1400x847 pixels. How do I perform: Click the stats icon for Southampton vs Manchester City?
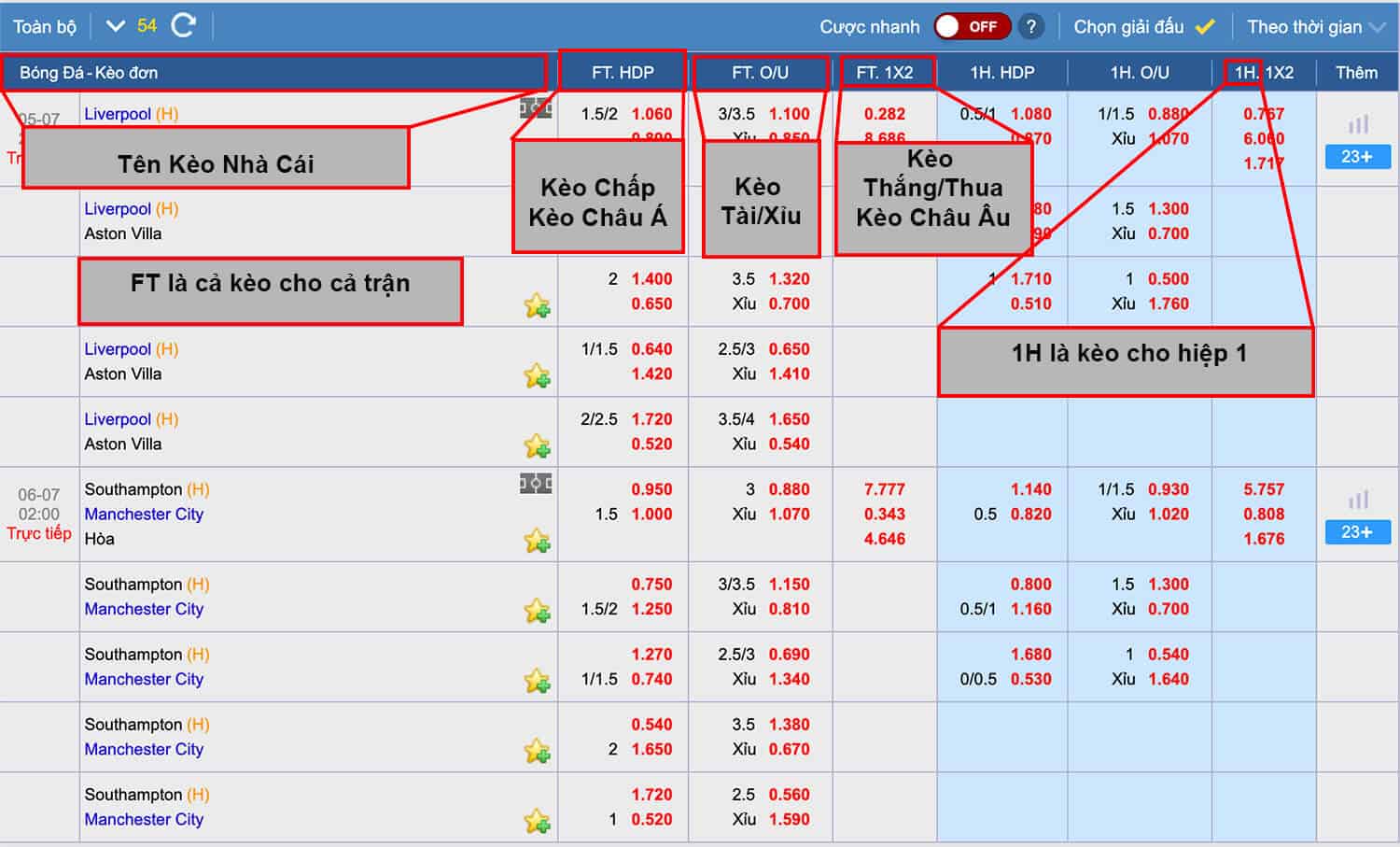tap(1358, 499)
